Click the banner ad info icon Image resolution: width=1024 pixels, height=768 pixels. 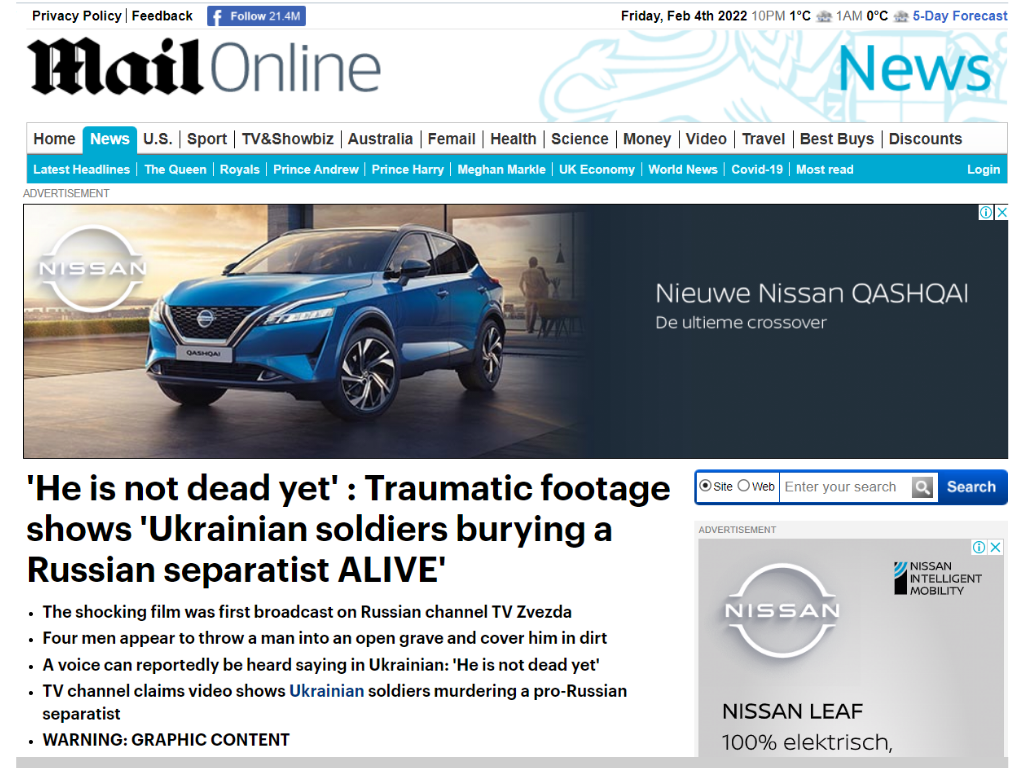point(985,212)
